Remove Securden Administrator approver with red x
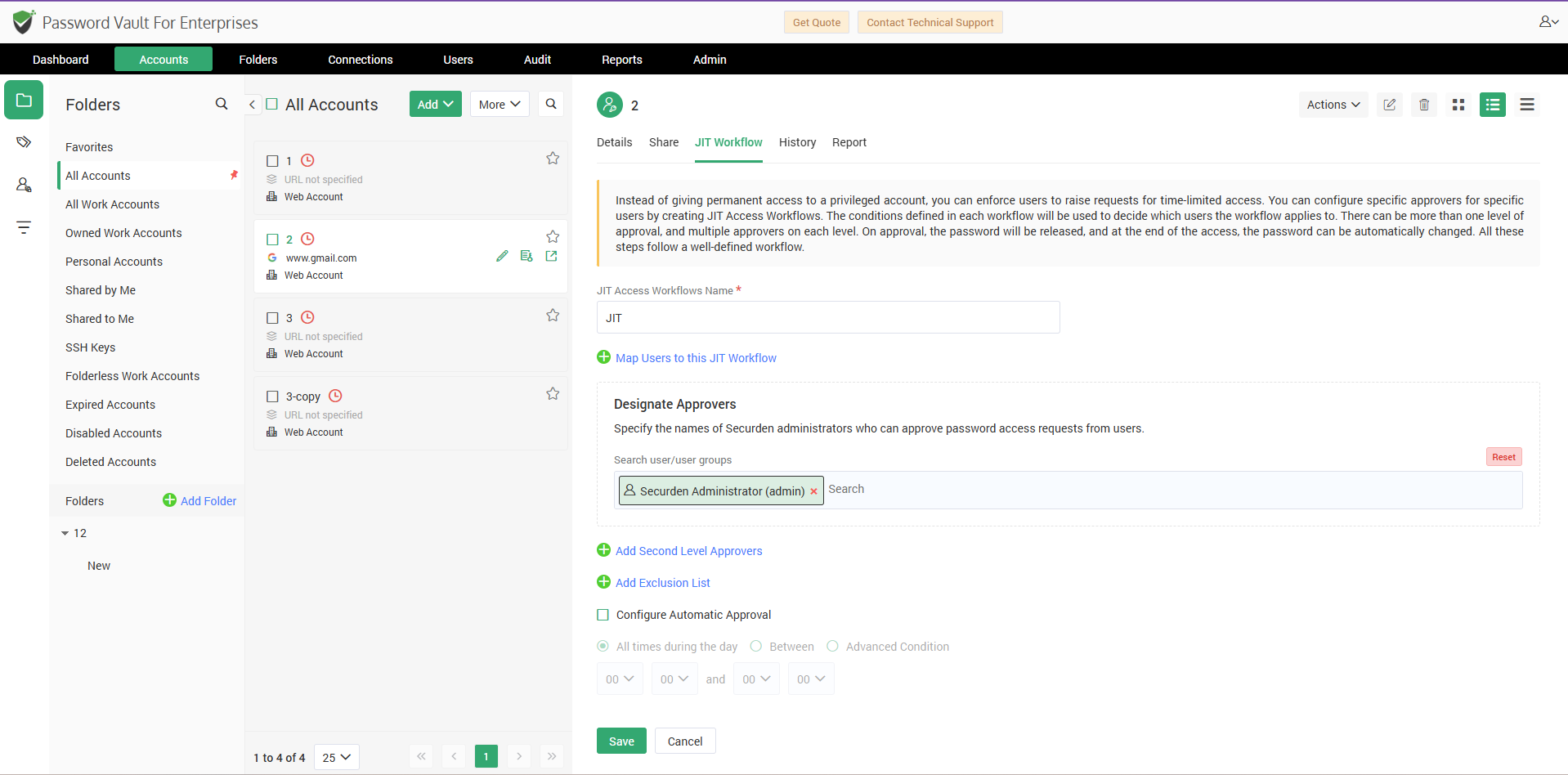The width and height of the screenshot is (1568, 775). click(813, 491)
